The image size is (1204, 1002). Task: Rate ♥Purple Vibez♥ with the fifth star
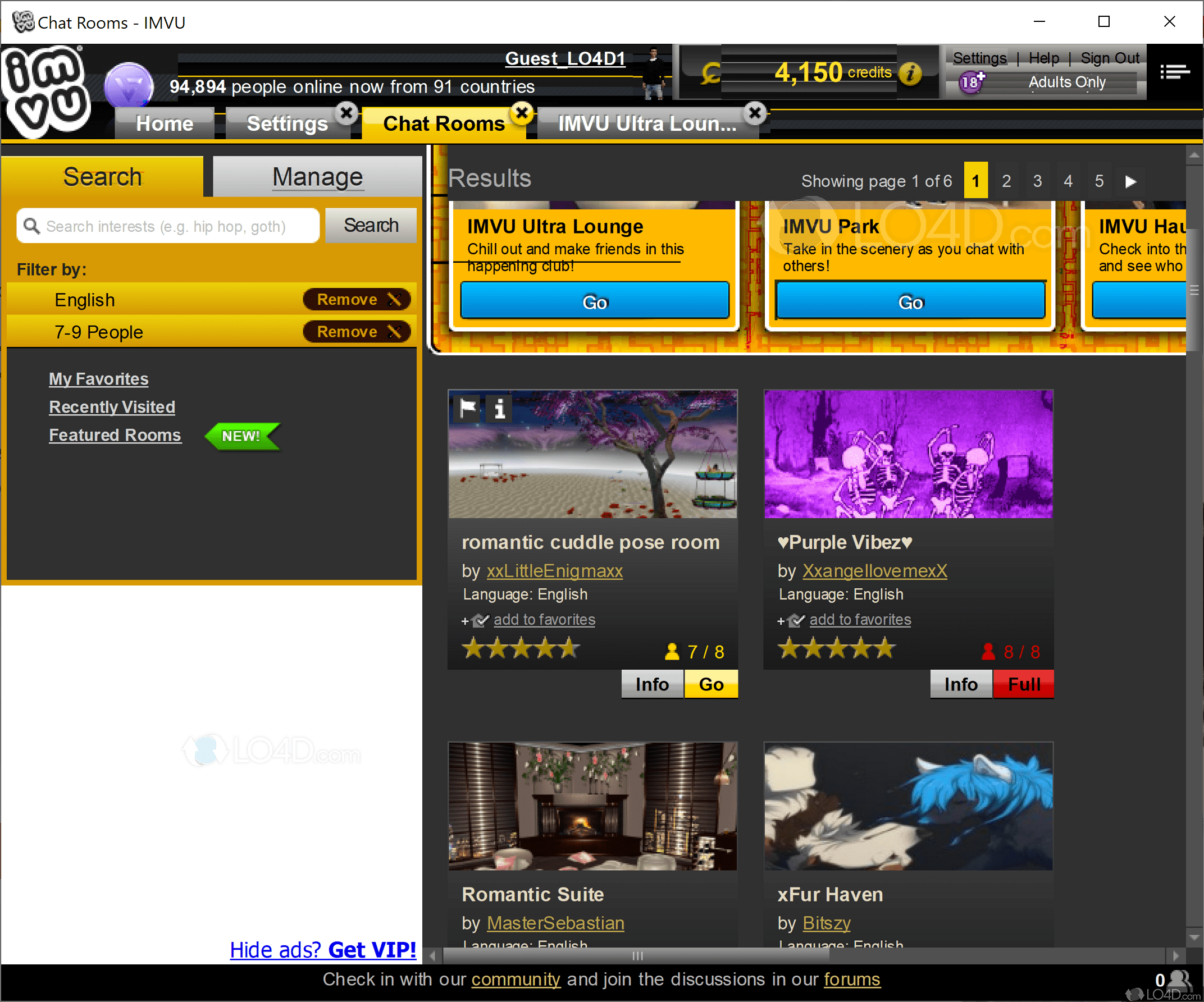tap(886, 648)
